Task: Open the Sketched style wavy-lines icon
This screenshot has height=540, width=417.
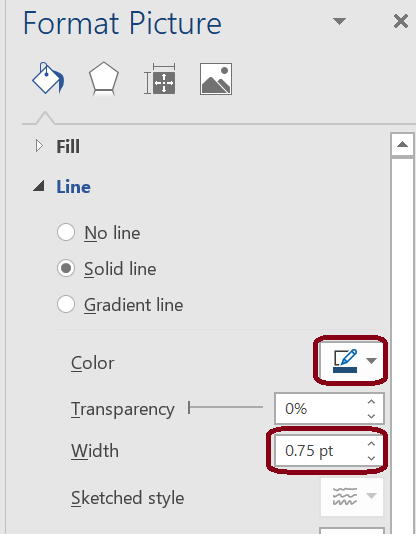Action: (x=345, y=496)
